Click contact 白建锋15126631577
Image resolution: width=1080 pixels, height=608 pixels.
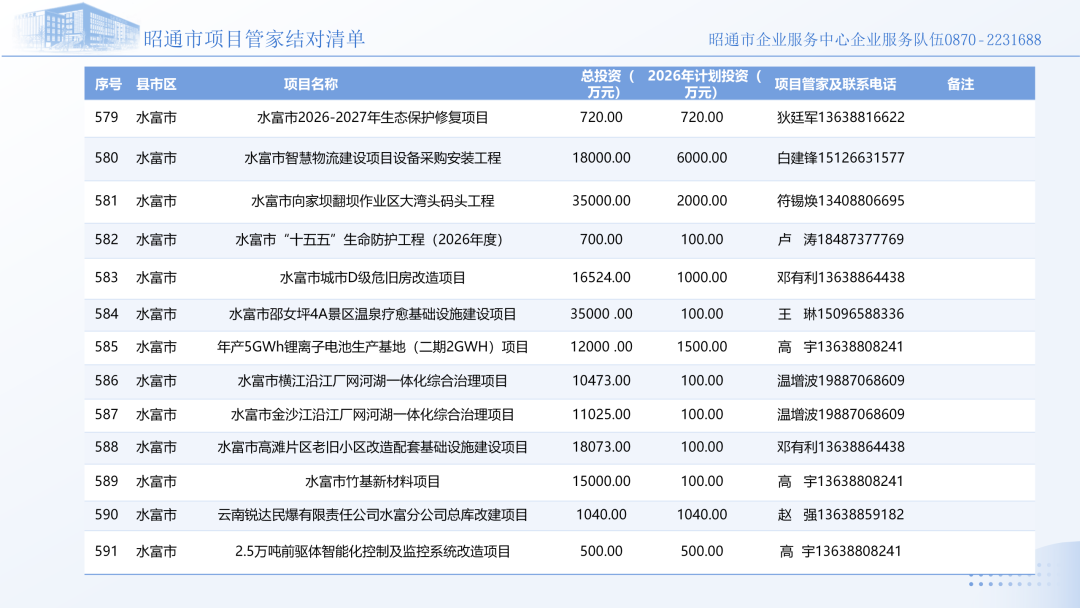pos(840,158)
